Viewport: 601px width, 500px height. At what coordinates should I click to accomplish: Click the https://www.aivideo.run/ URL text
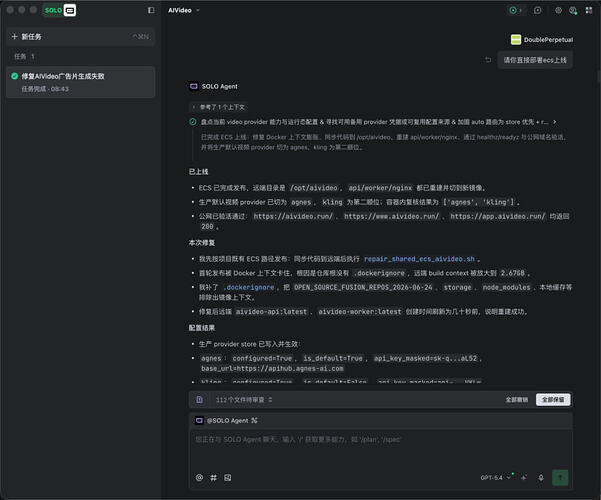pyautogui.click(x=391, y=217)
